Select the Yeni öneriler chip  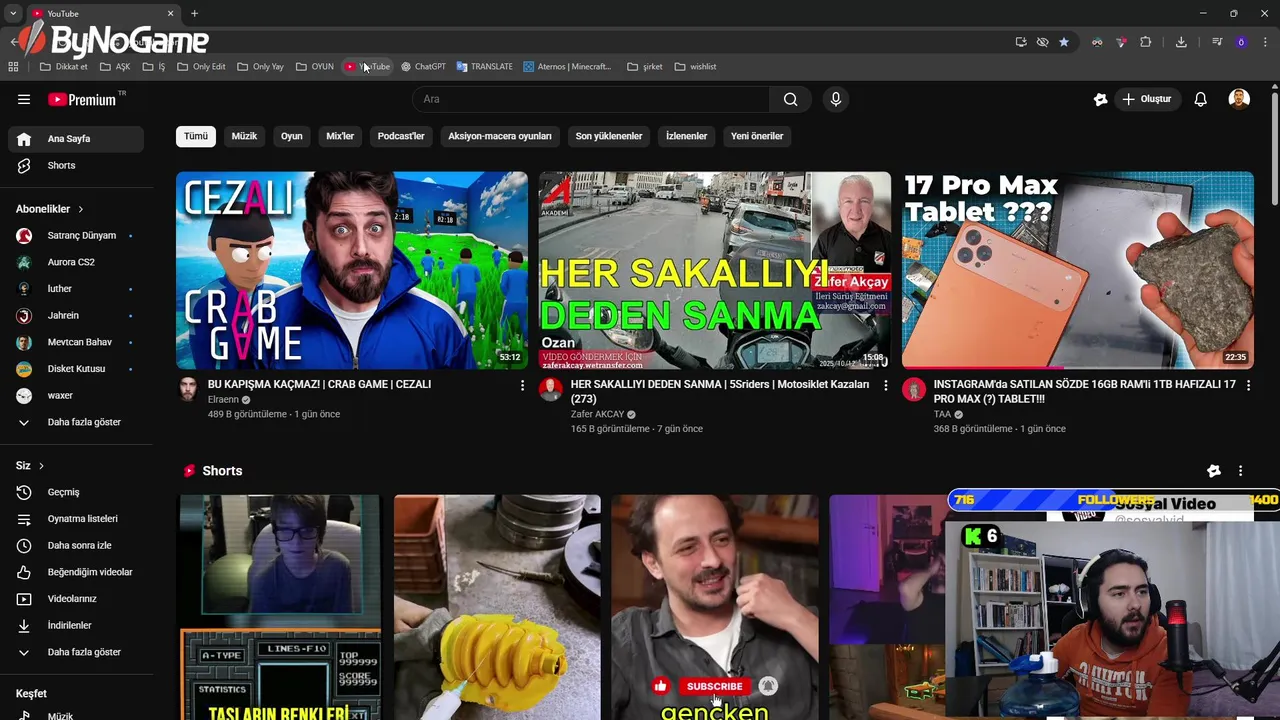pyautogui.click(x=757, y=136)
